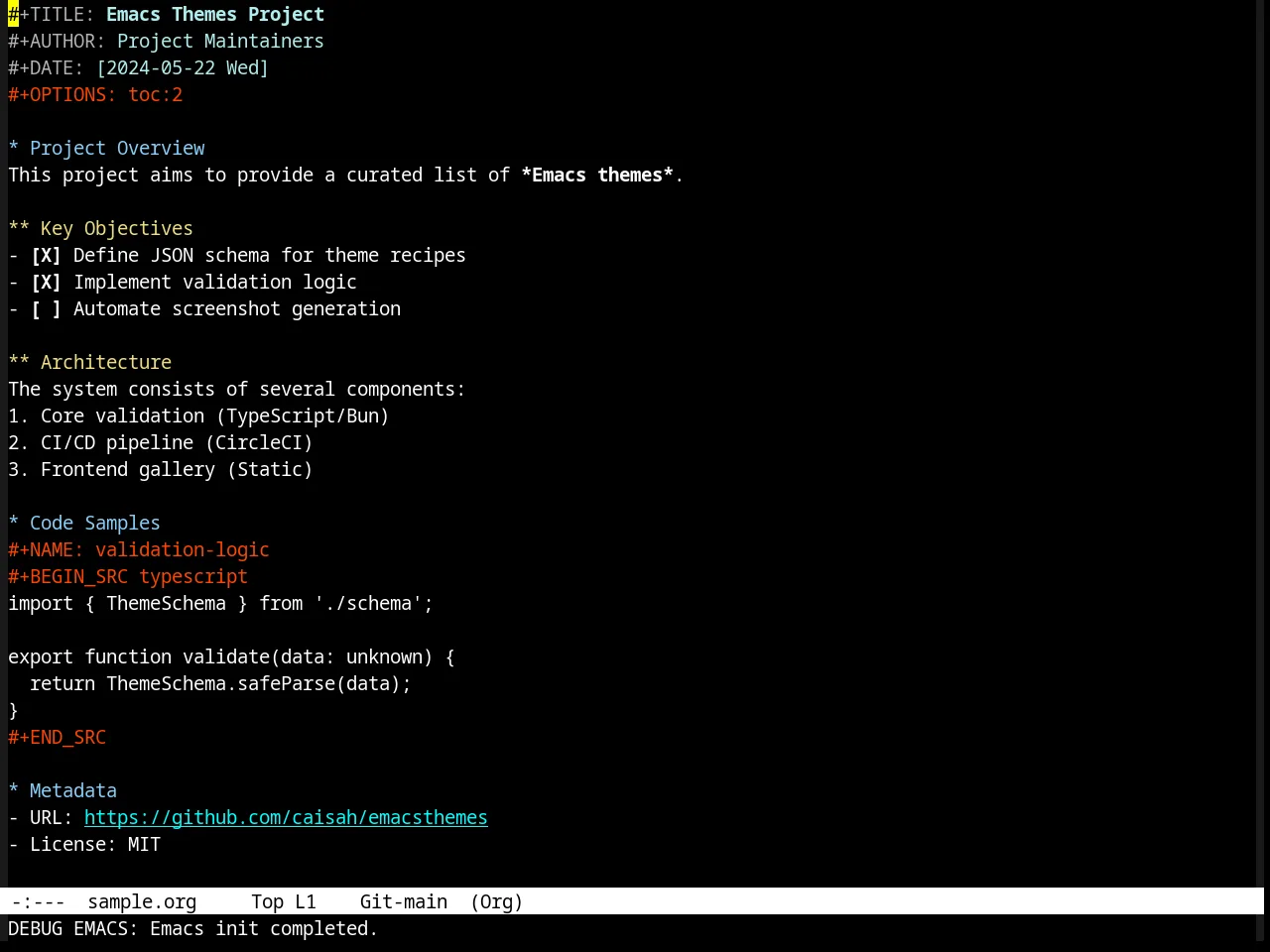The image size is (1270, 952).
Task: Fold the 'Architecture' heading stars
Action: point(19,362)
